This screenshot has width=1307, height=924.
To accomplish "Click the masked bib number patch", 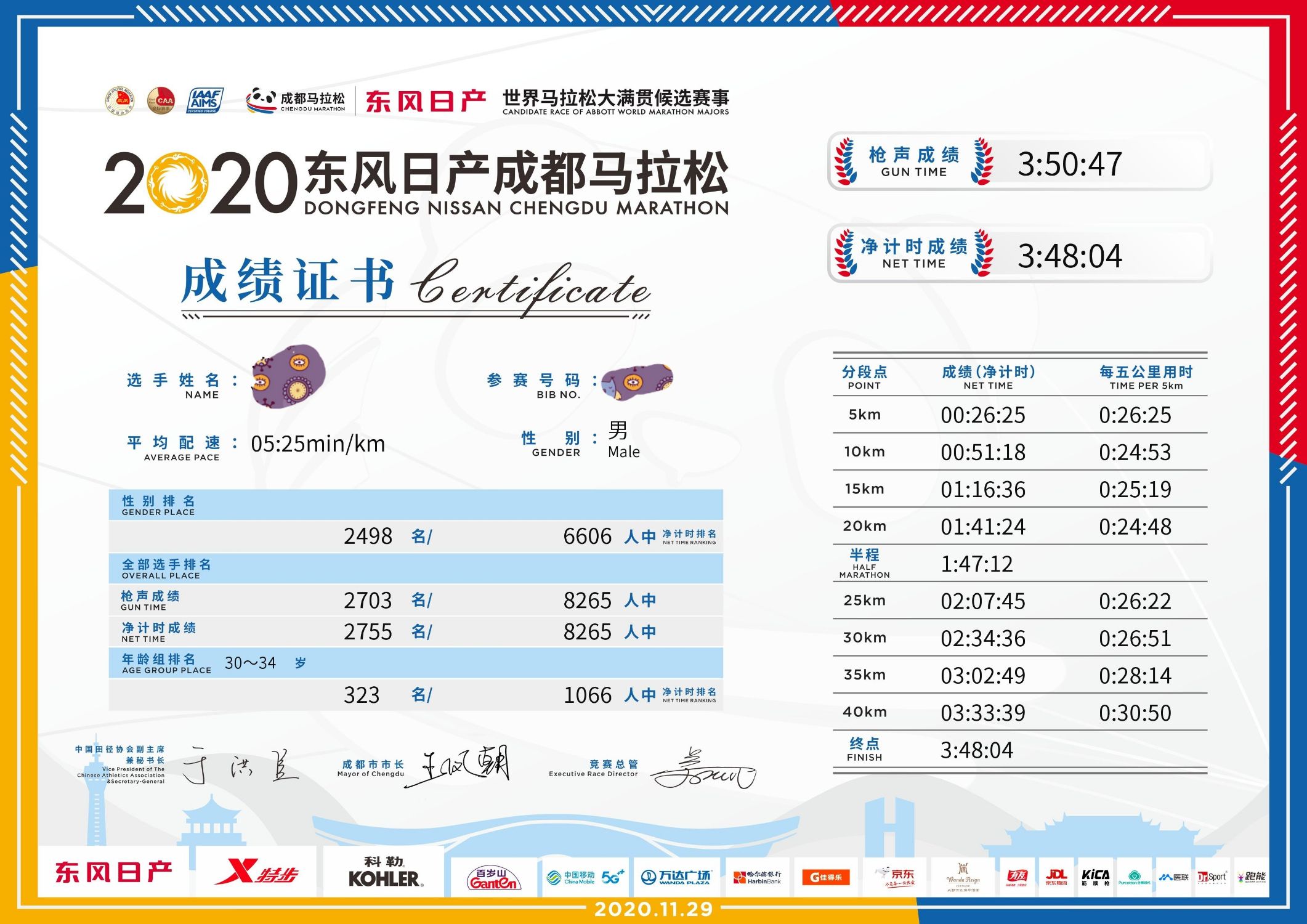I will pyautogui.click(x=637, y=382).
